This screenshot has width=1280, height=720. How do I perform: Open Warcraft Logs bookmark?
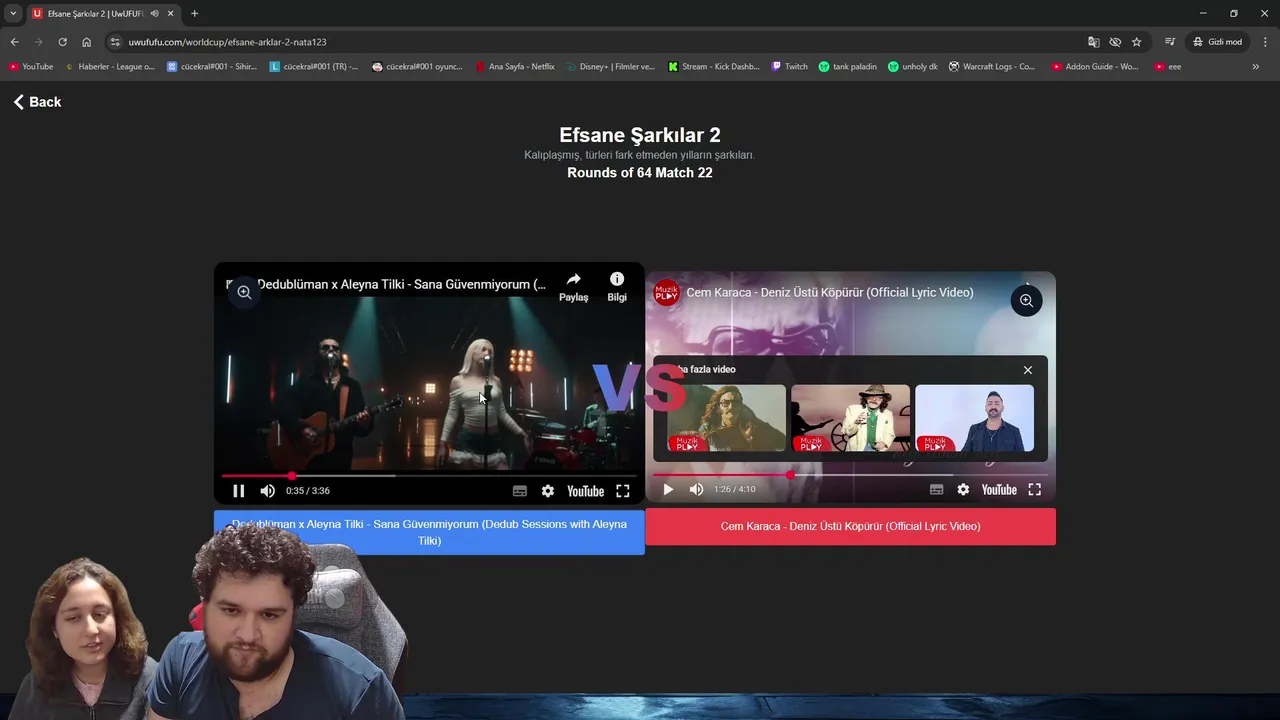click(992, 67)
